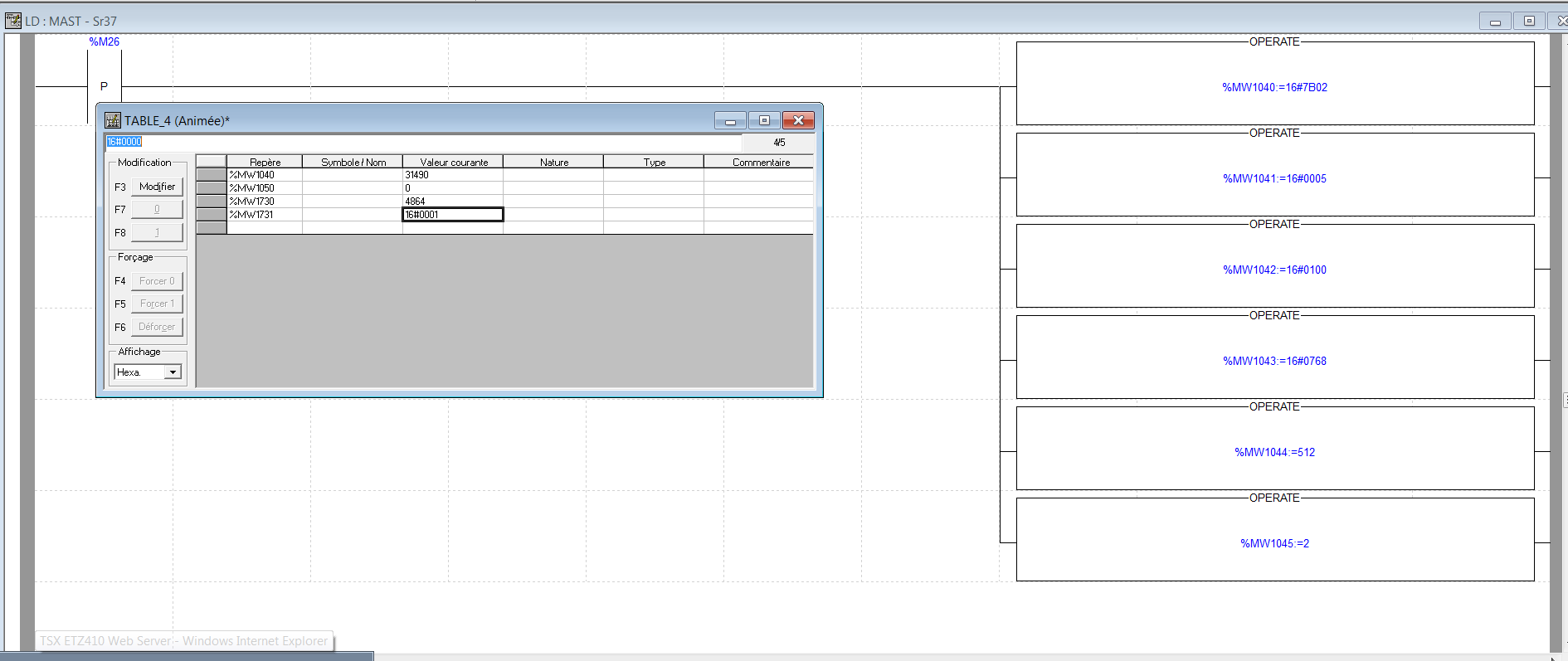Image resolution: width=1568 pixels, height=661 pixels.
Task: Click the TABLE_4 animation table title icon
Action: click(113, 121)
